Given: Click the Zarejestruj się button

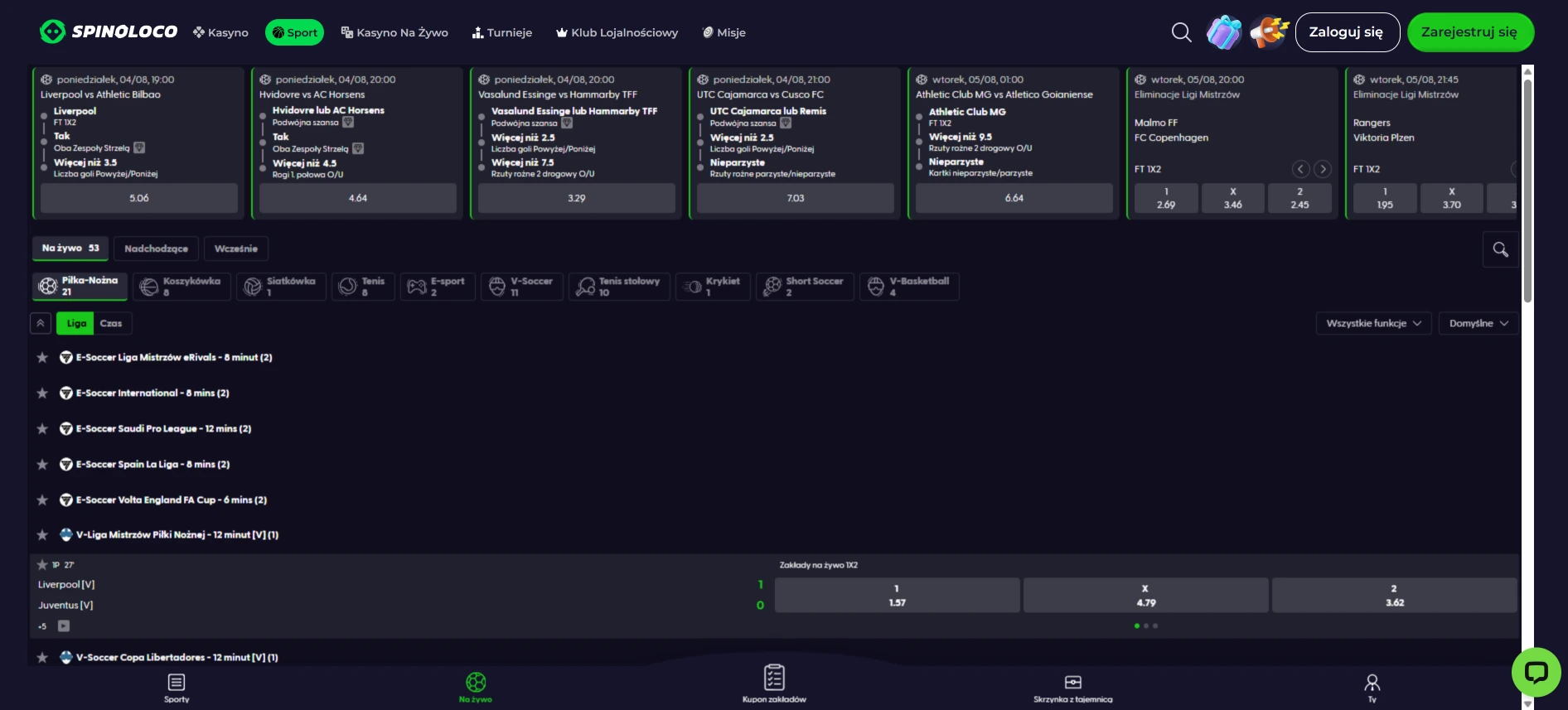Looking at the screenshot, I should click(x=1470, y=32).
